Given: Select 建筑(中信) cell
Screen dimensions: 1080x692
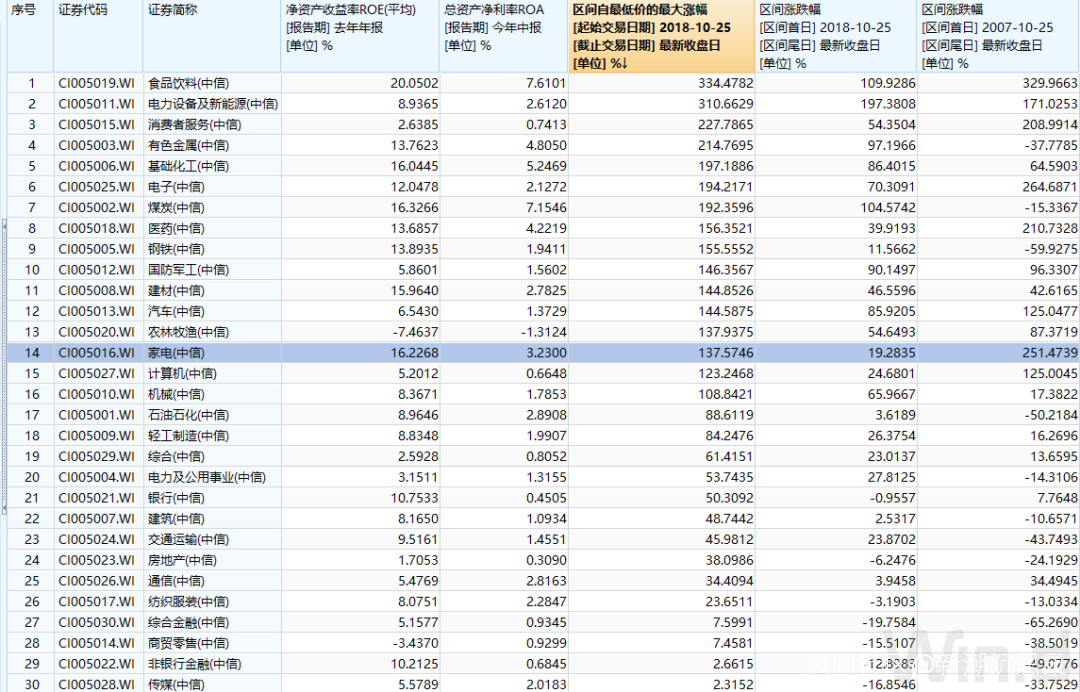Looking at the screenshot, I should tap(176, 518).
